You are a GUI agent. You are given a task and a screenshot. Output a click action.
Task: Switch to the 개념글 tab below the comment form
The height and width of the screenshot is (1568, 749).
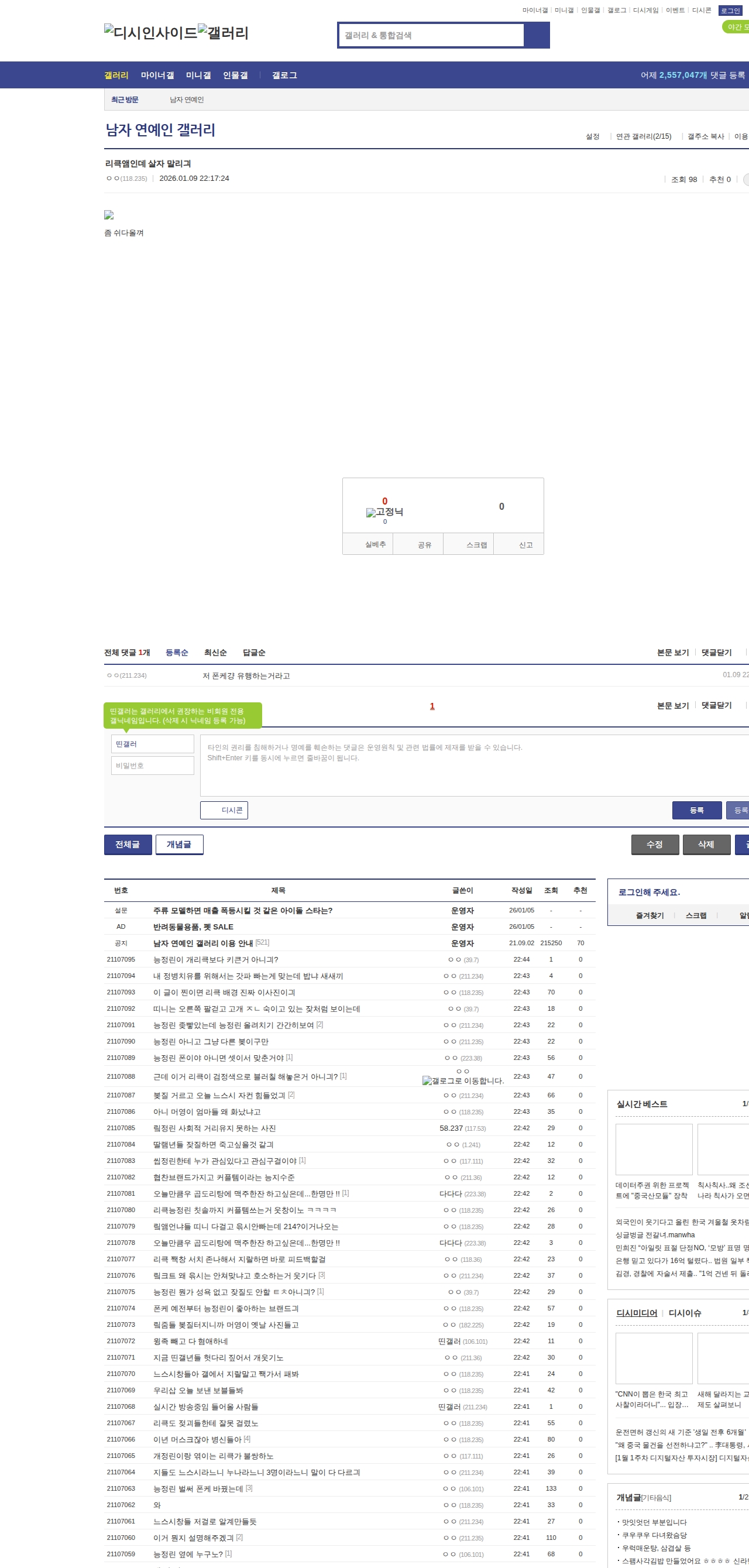coord(180,844)
